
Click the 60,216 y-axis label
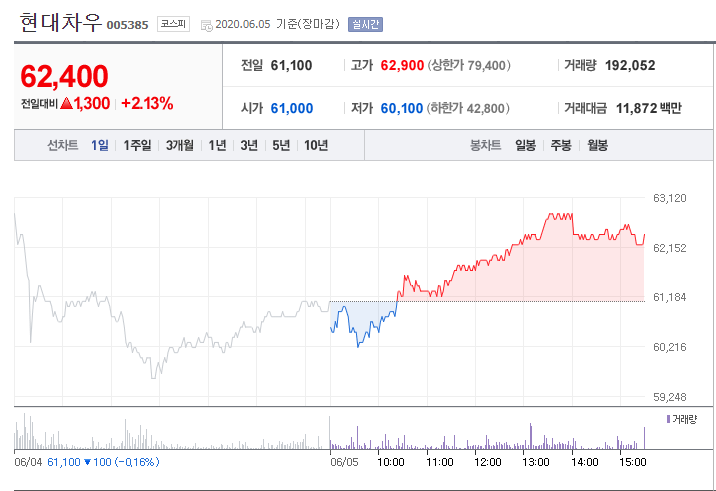tap(669, 347)
